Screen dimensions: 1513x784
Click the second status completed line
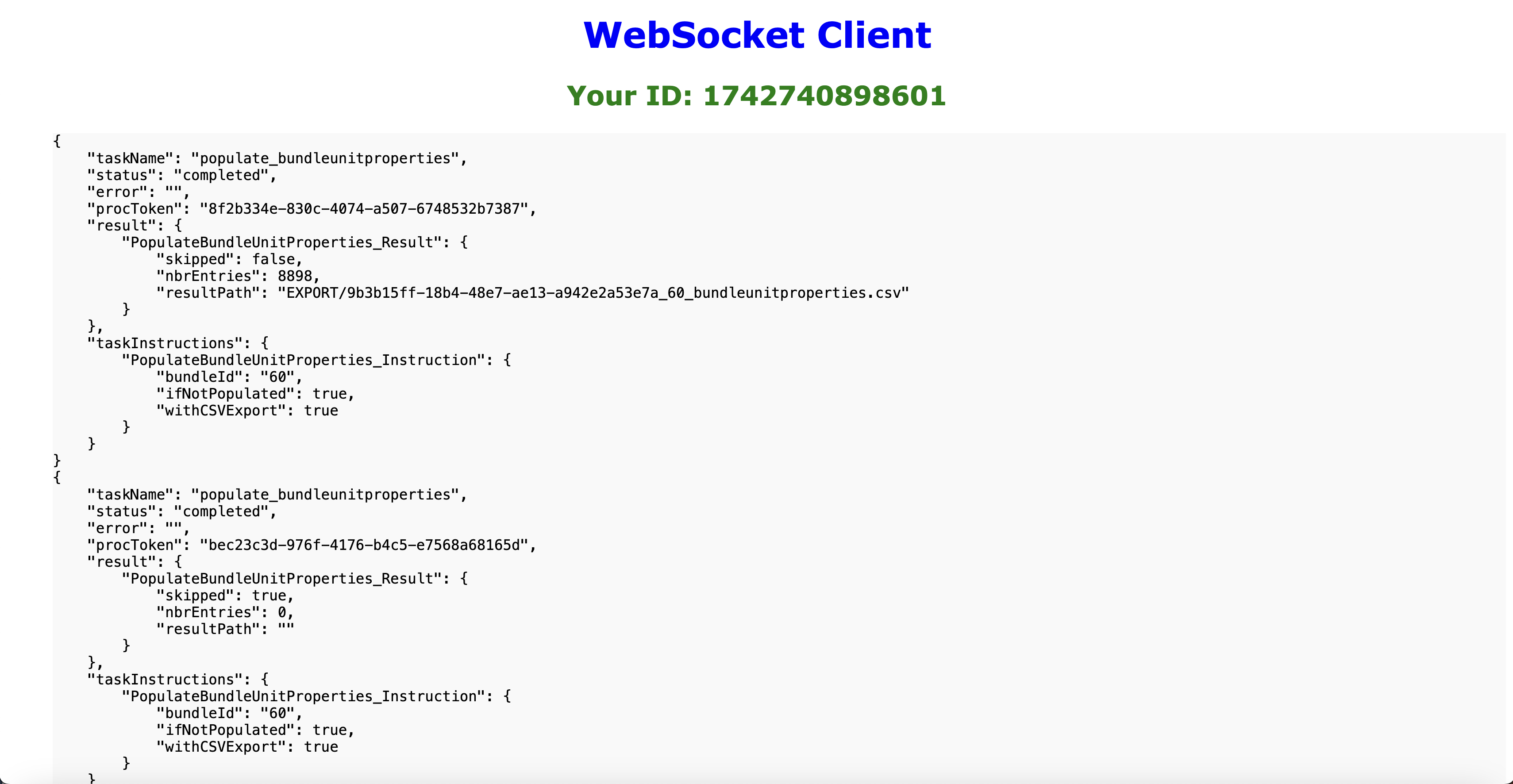182,511
